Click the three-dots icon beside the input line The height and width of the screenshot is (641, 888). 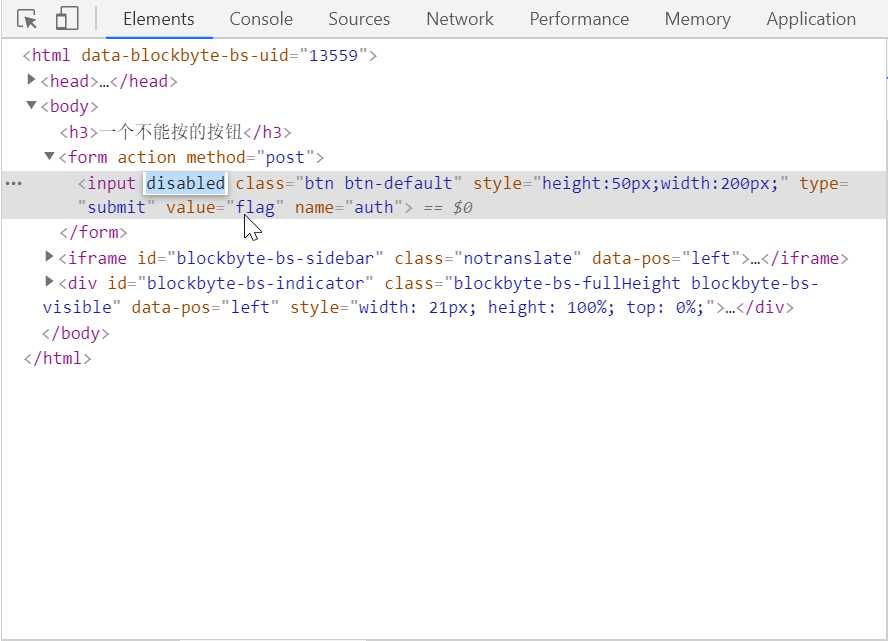click(x=13, y=183)
